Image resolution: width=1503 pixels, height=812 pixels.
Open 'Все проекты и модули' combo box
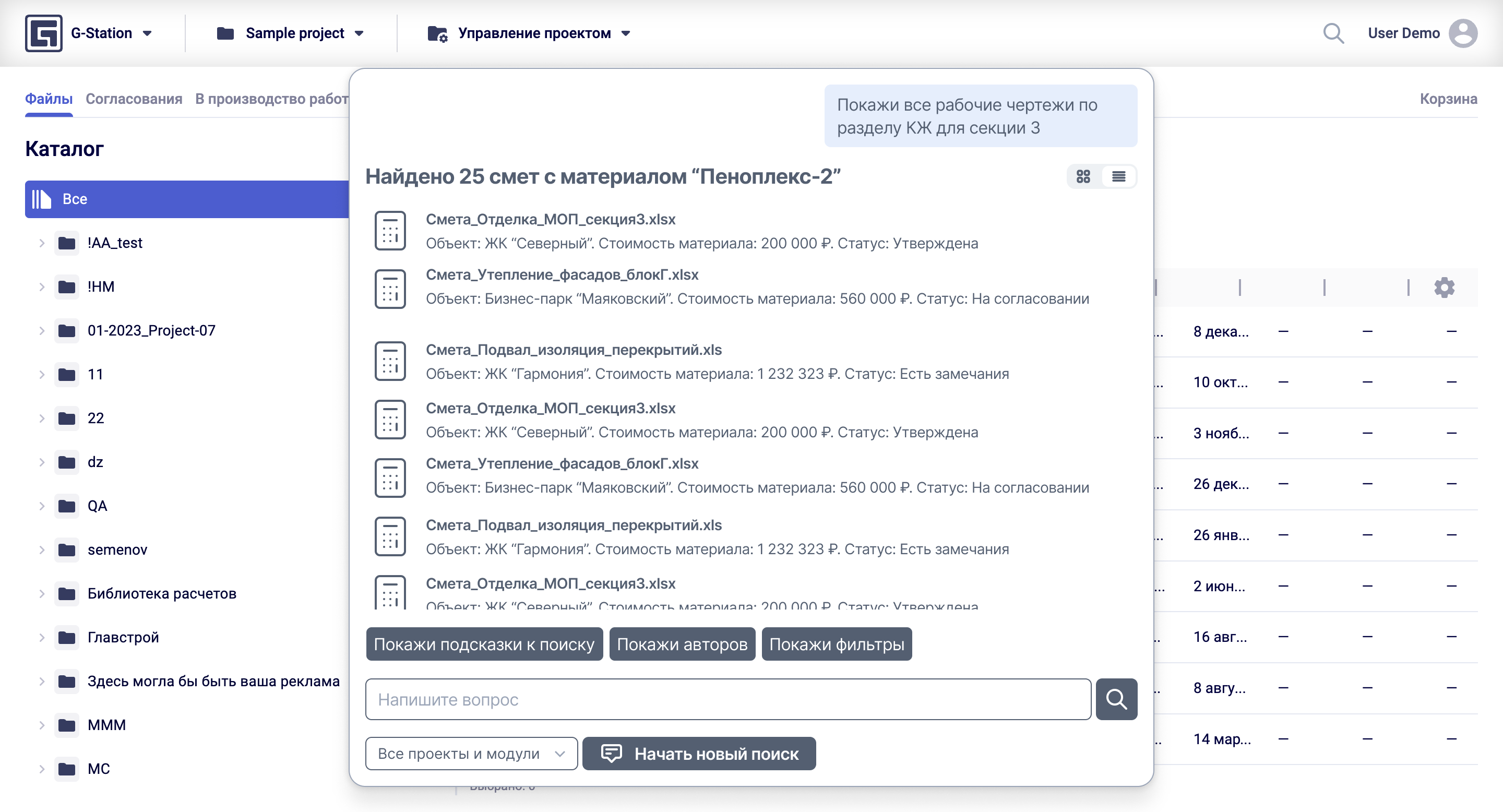471,754
